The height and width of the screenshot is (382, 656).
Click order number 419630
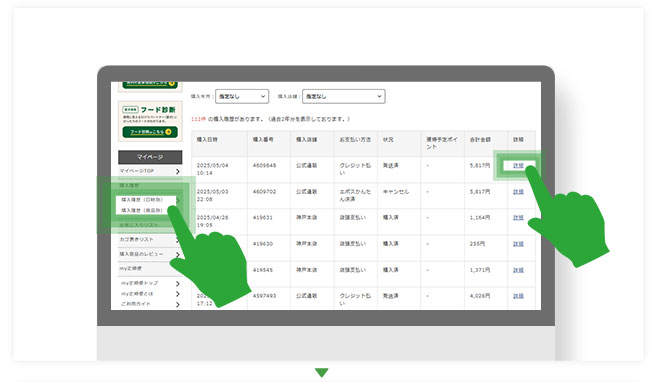point(263,244)
